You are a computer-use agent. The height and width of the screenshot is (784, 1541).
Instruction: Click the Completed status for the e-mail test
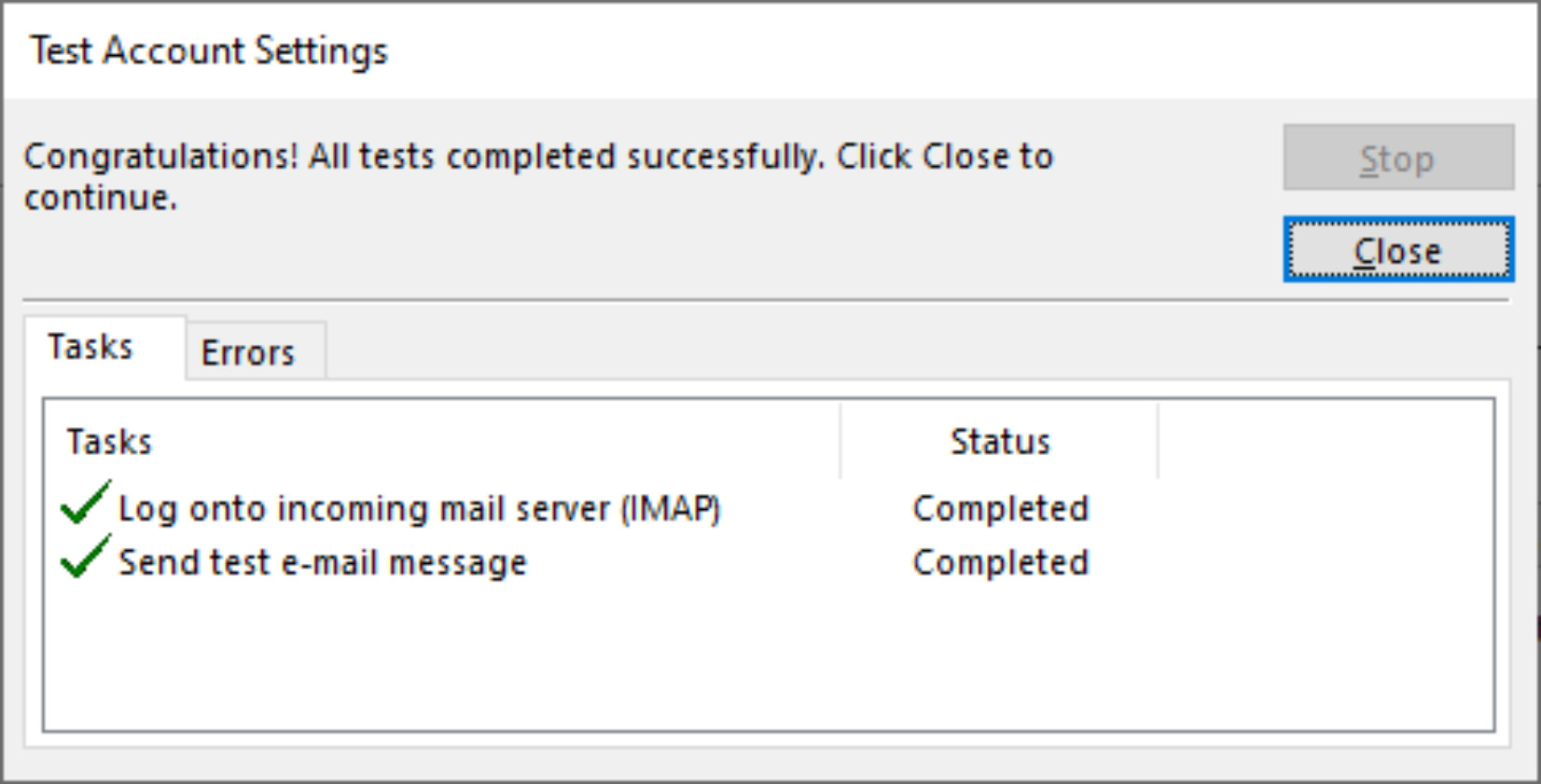pyautogui.click(x=1000, y=562)
